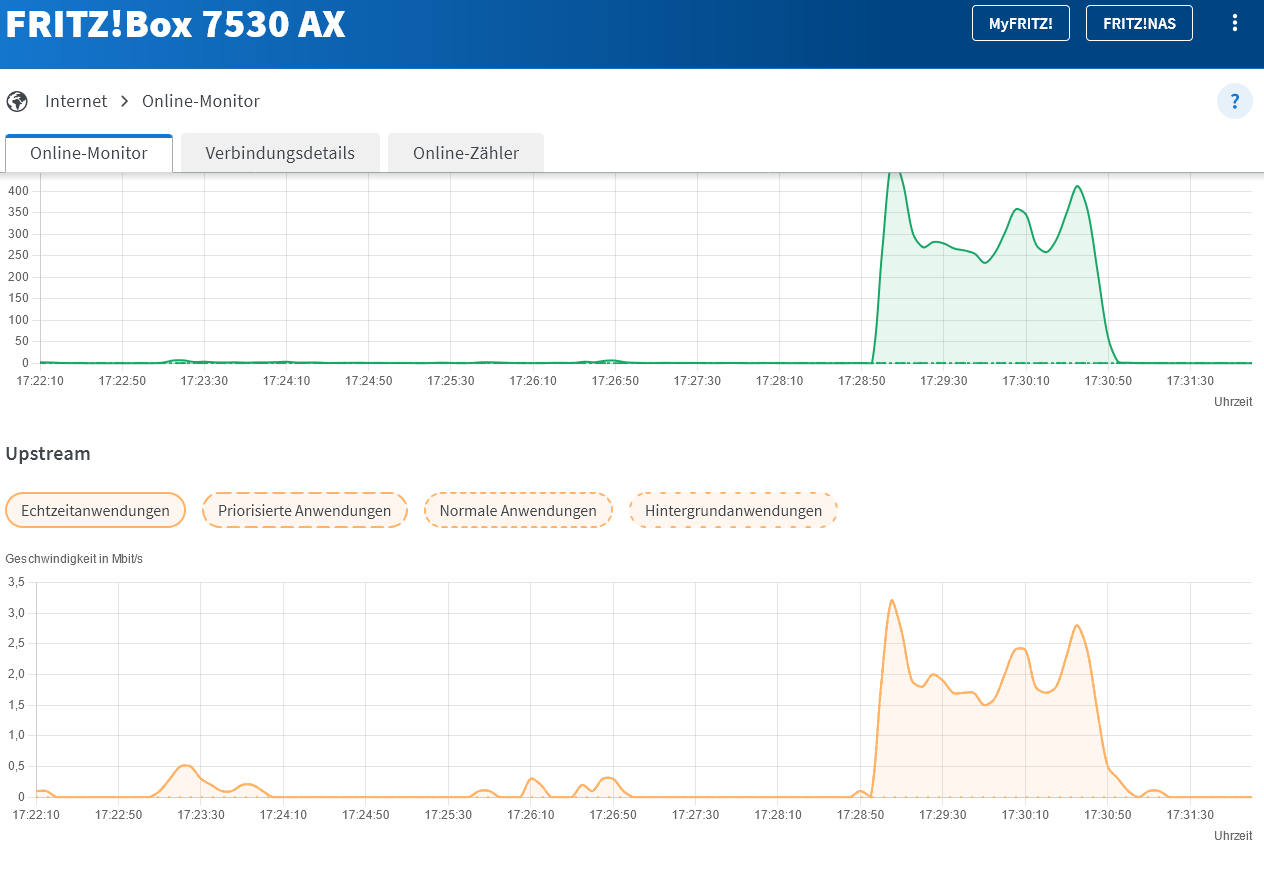The height and width of the screenshot is (873, 1264).
Task: Toggle the Priorisierte Anwendungen series
Action: 304,510
